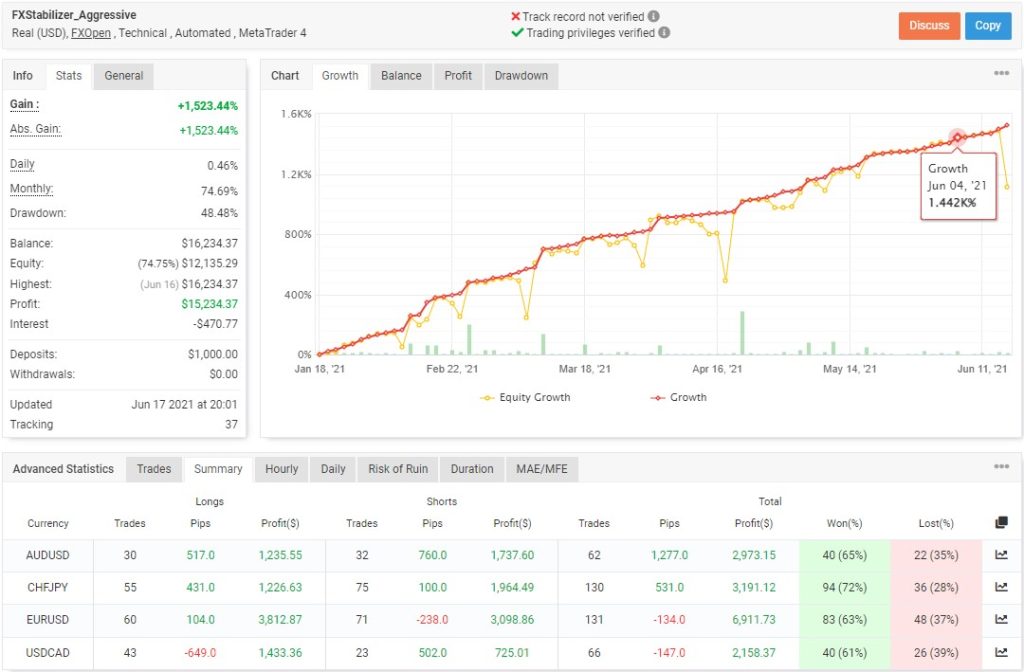Select the Summary statistics tab

[x=218, y=469]
